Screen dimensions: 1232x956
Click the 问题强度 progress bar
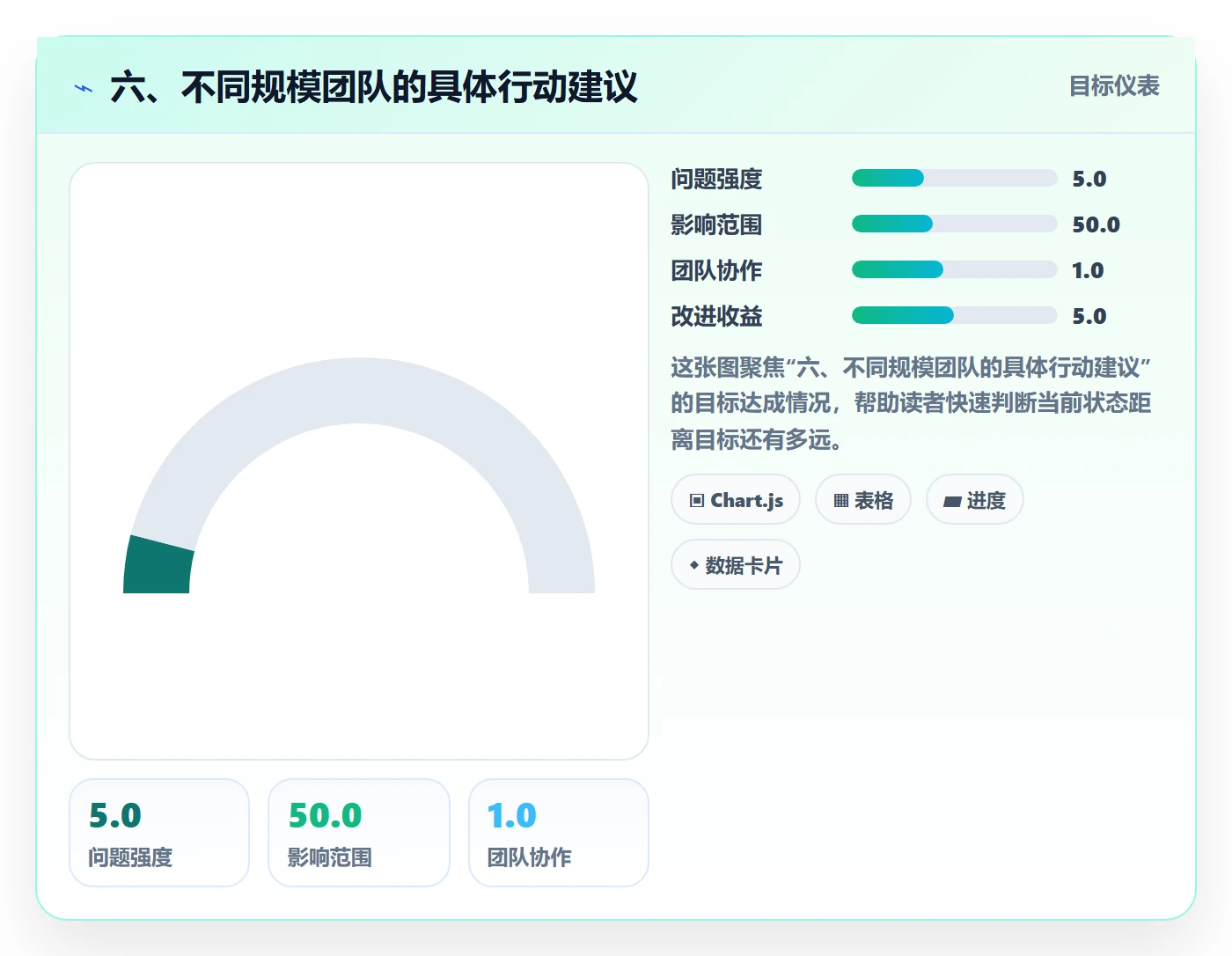click(954, 179)
